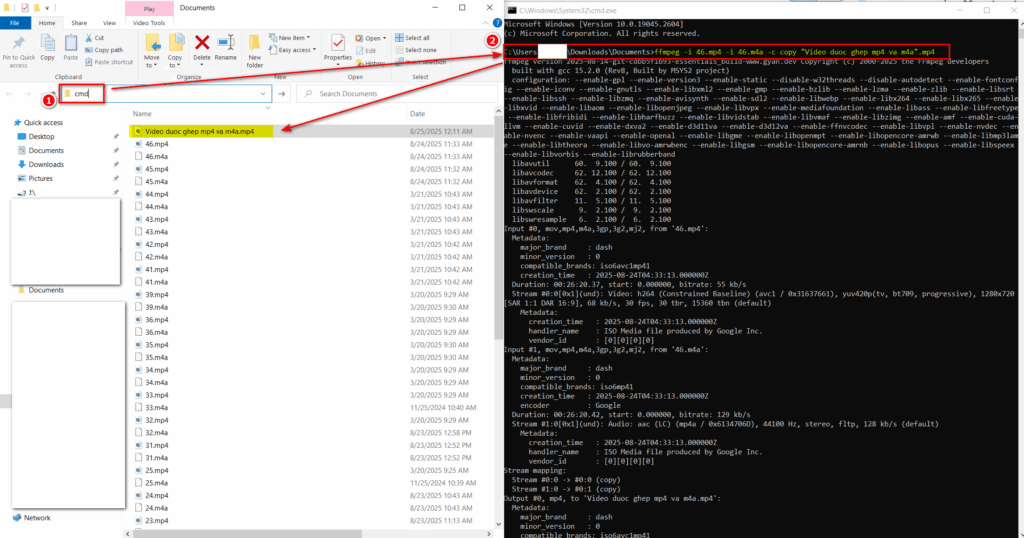This screenshot has height=538, width=1024.
Task: Click the red Delete X icon
Action: [x=202, y=43]
